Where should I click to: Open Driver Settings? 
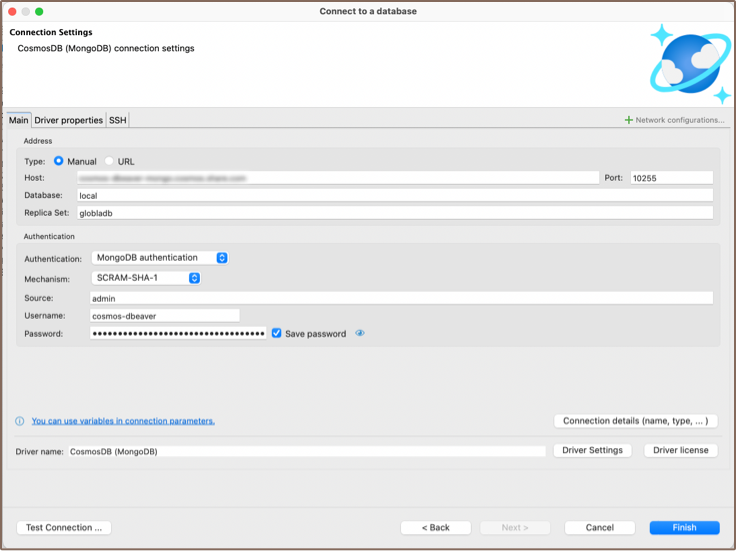tap(592, 450)
